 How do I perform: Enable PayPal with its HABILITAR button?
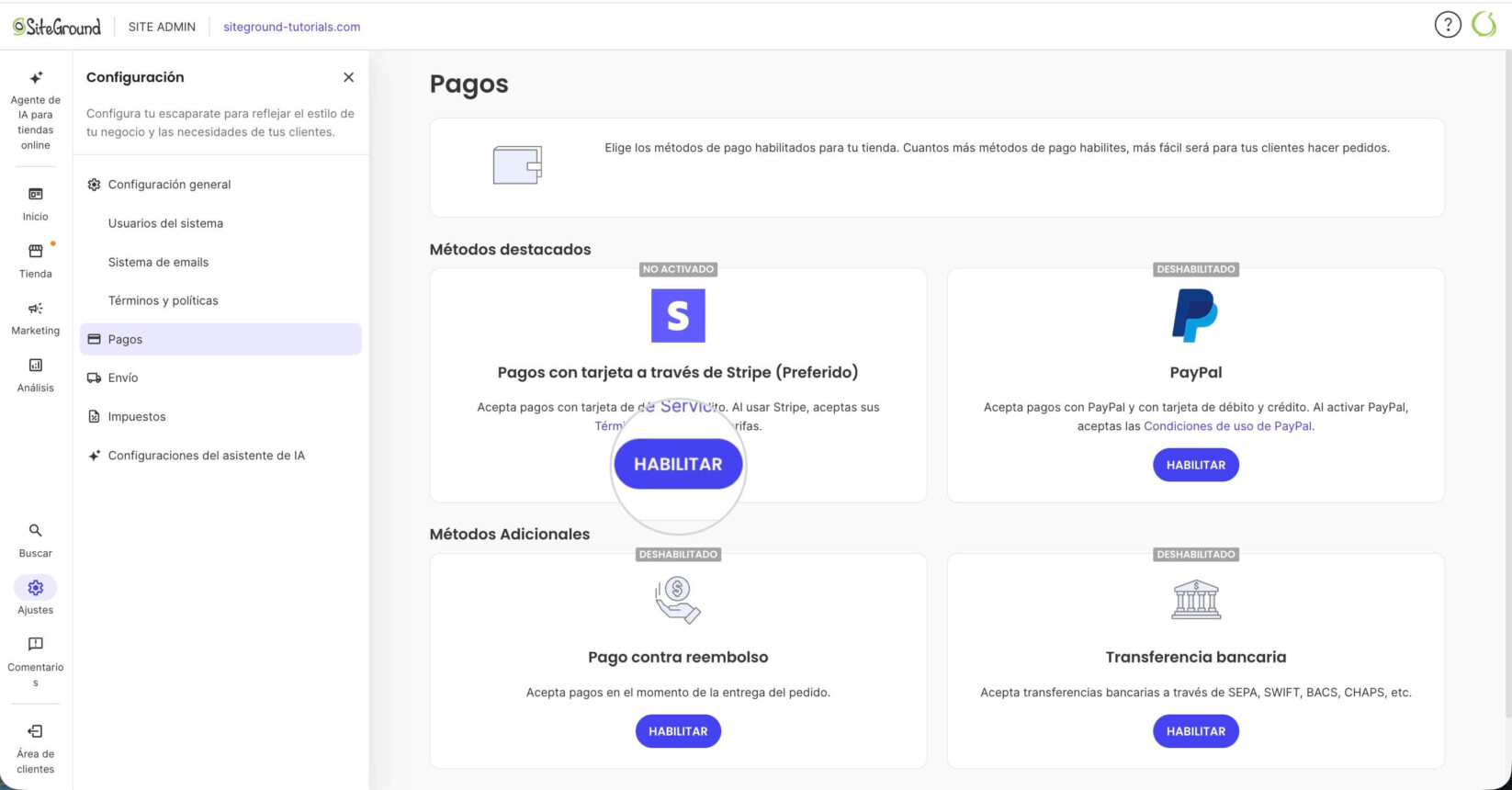click(x=1196, y=465)
